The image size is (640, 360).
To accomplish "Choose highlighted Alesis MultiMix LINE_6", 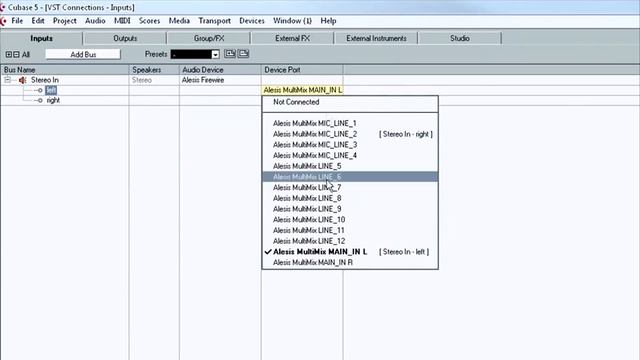I will pyautogui.click(x=350, y=177).
